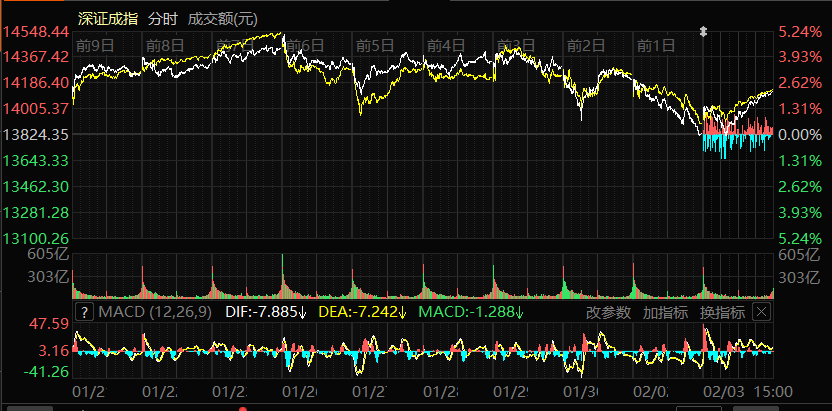Image resolution: width=832 pixels, height=411 pixels.
Task: Open 改参数 to edit indicator parameters
Action: tap(608, 313)
